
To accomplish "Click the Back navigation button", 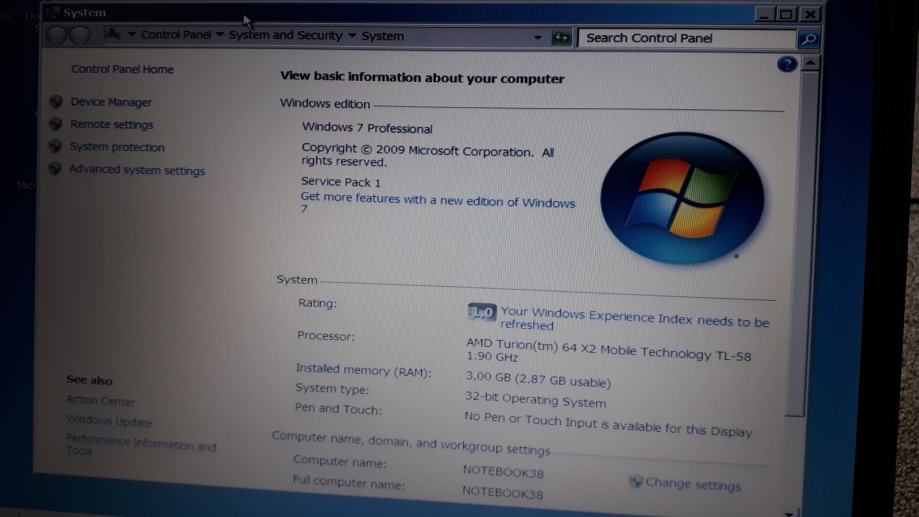I will click(x=57, y=35).
